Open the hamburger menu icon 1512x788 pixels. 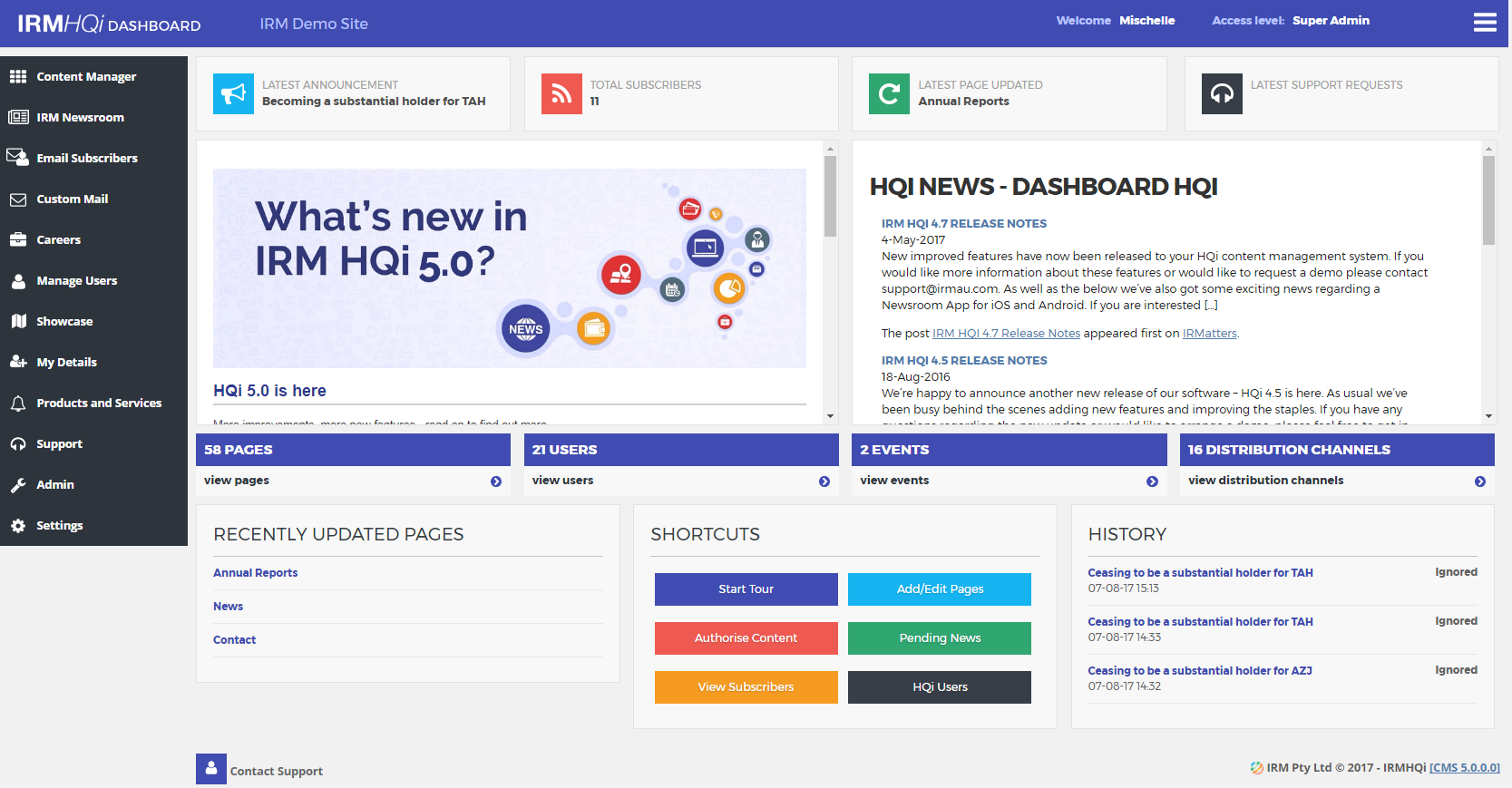click(1485, 22)
